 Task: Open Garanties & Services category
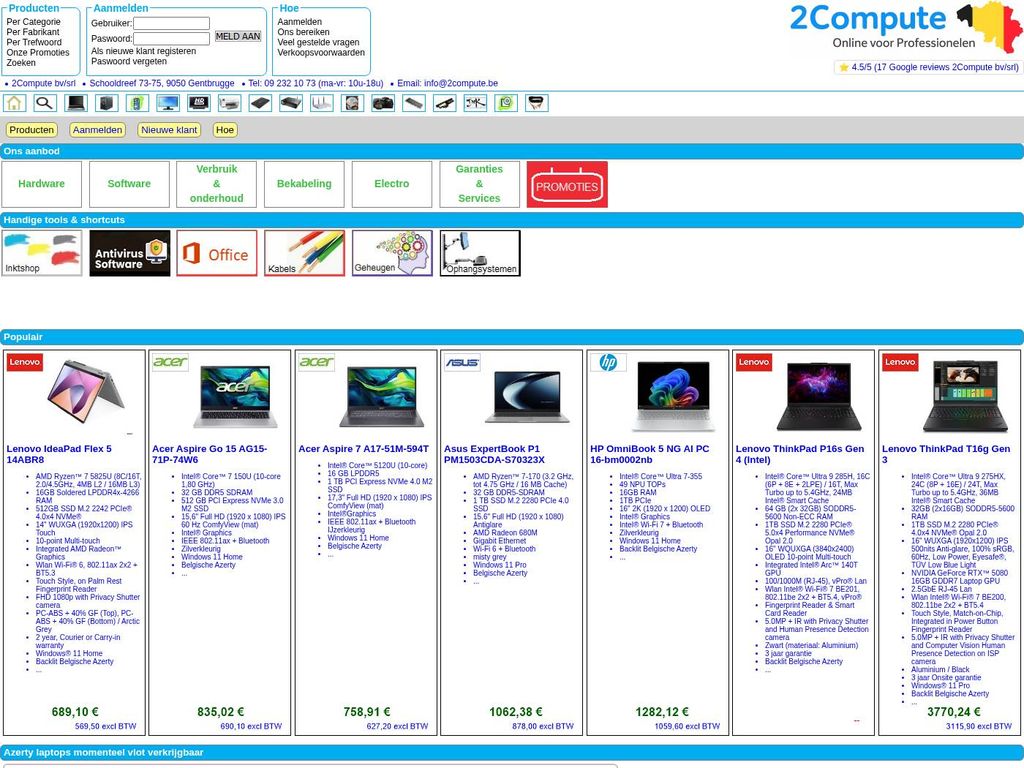coord(479,184)
